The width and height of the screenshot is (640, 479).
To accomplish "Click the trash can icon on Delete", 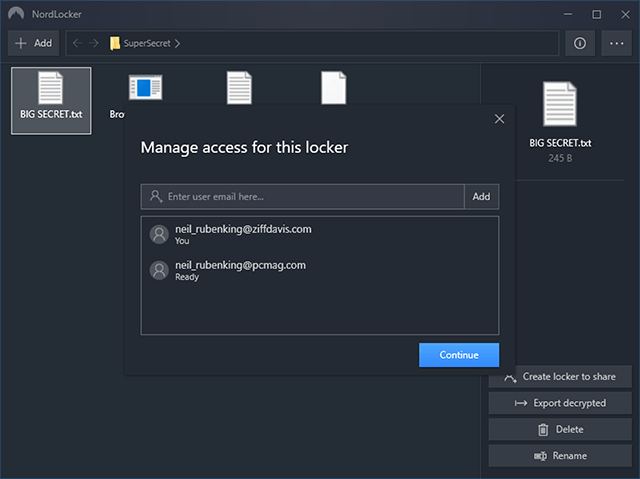I will coord(543,429).
